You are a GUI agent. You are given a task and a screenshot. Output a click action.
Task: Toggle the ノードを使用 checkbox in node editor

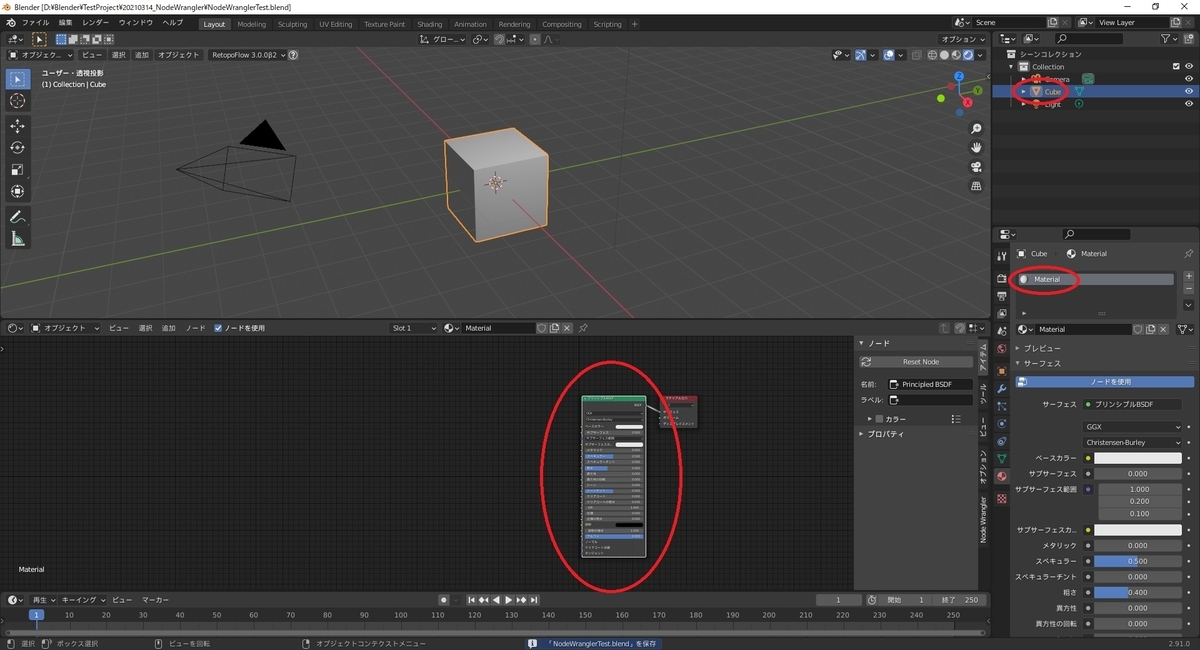219,328
